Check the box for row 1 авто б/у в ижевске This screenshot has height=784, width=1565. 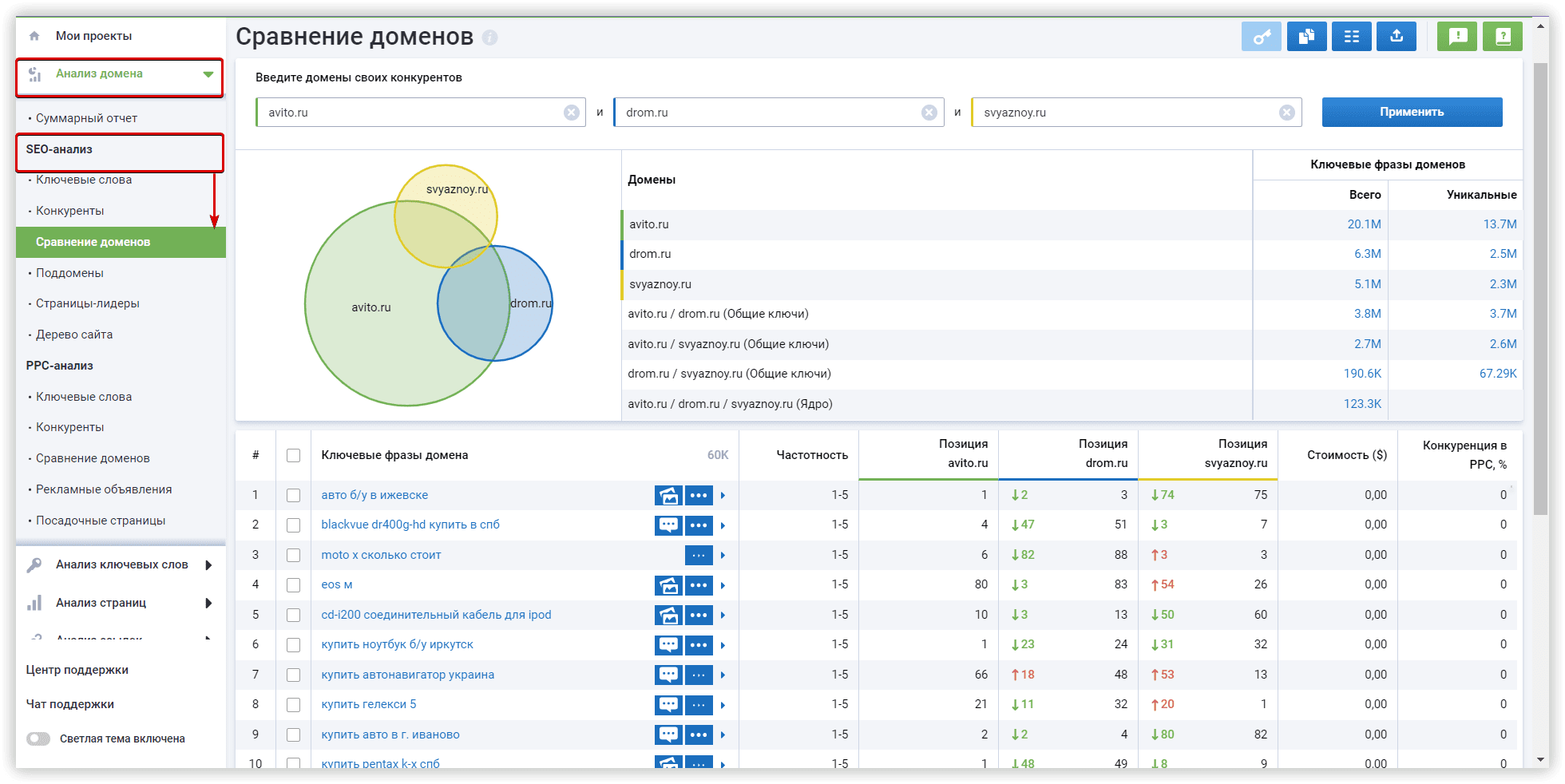tap(294, 495)
